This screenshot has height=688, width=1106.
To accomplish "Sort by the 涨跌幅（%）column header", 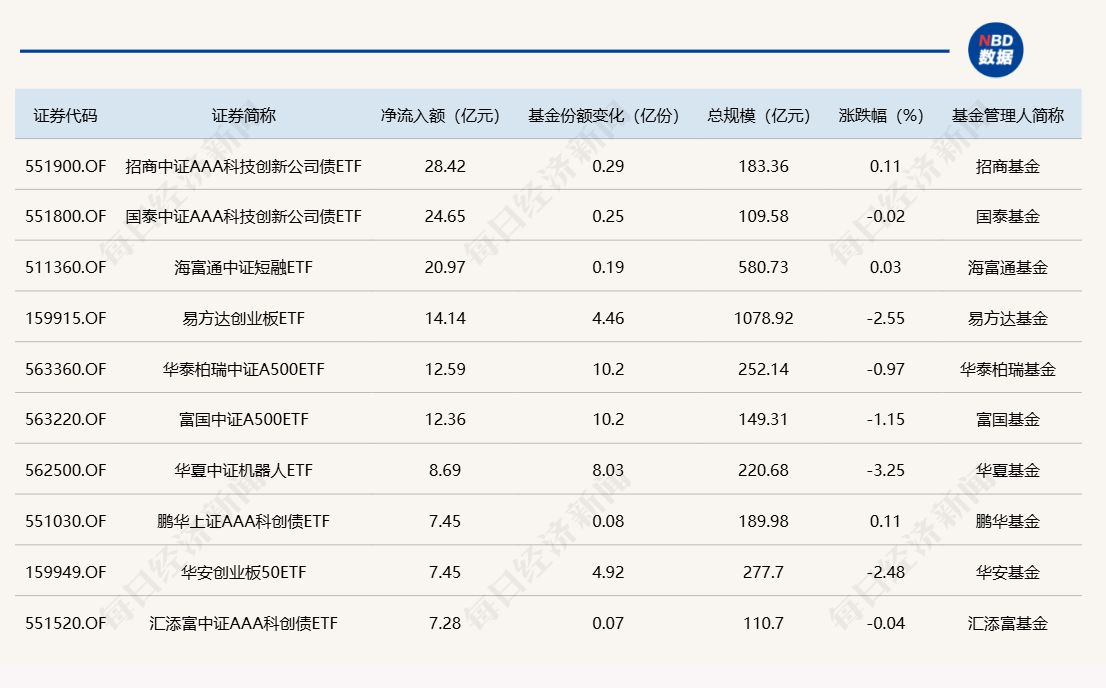I will 879,114.
